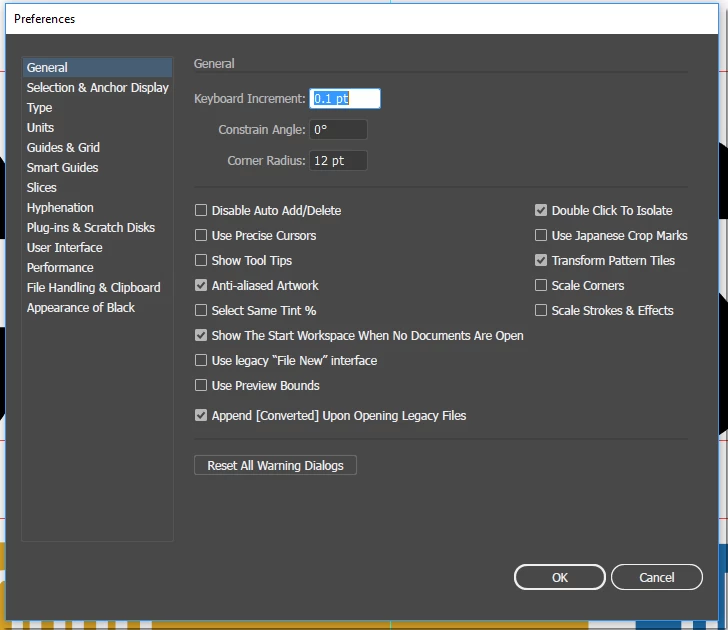Open Selection & Anchor Display preferences
Screen dimensions: 728x630
click(97, 88)
